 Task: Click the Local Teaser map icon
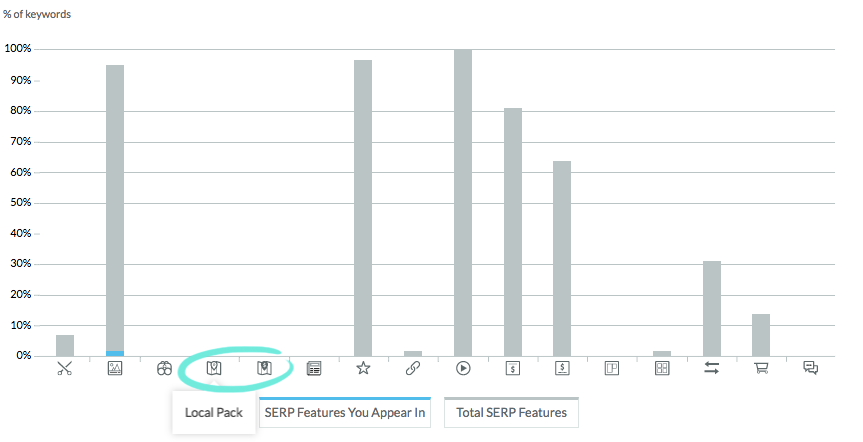tap(264, 368)
